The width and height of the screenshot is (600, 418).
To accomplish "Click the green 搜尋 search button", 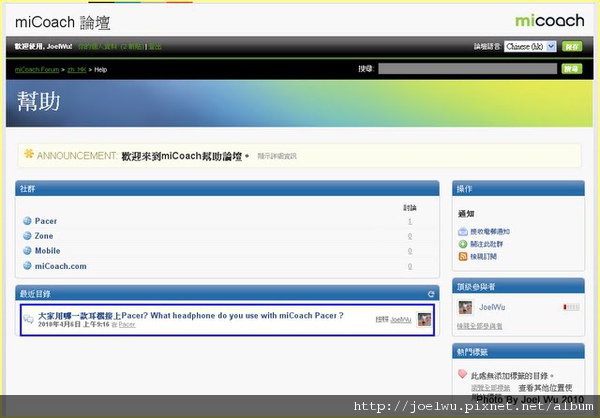I will (572, 69).
